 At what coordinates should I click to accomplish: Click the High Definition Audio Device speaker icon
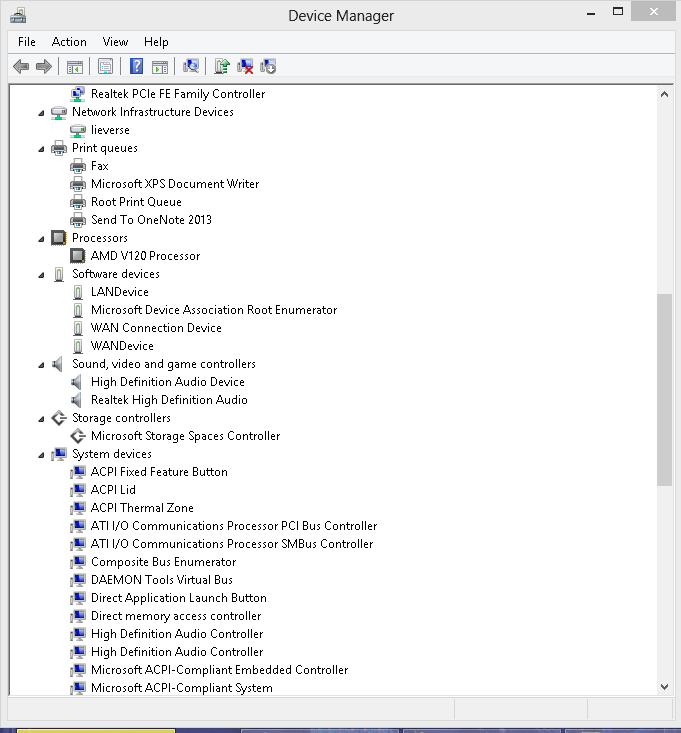pyautogui.click(x=77, y=382)
